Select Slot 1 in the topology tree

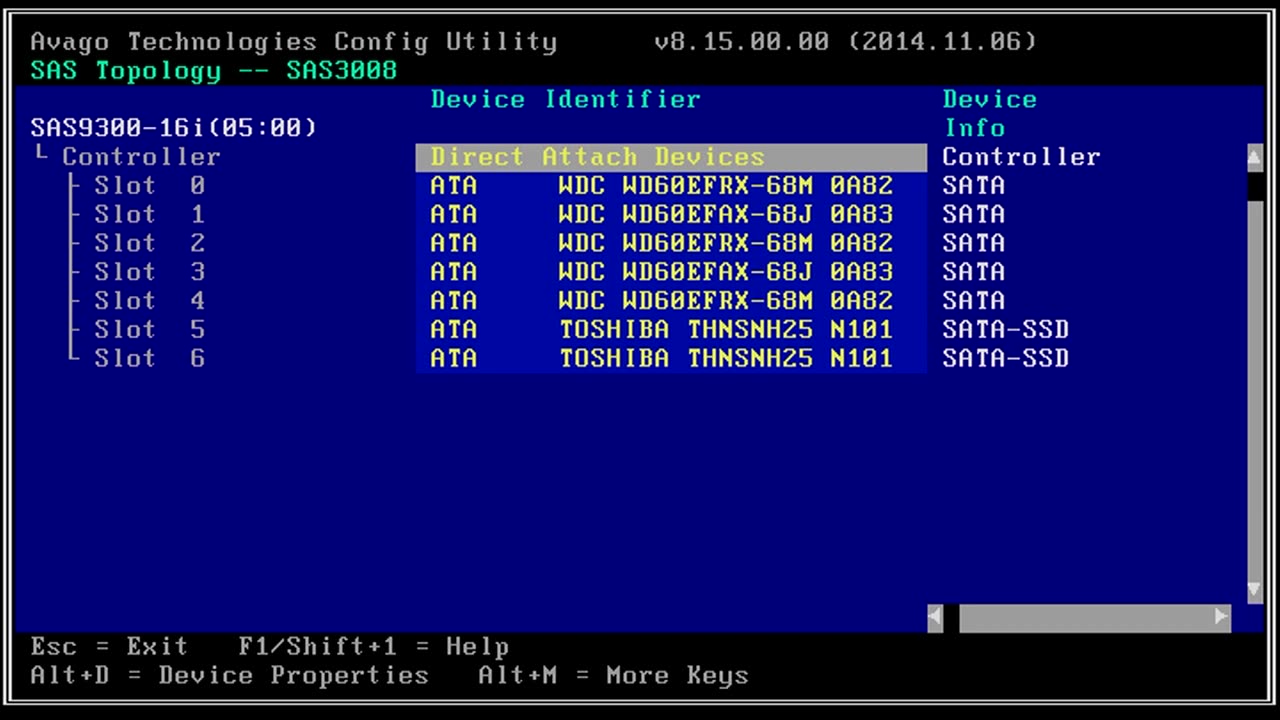(x=150, y=215)
